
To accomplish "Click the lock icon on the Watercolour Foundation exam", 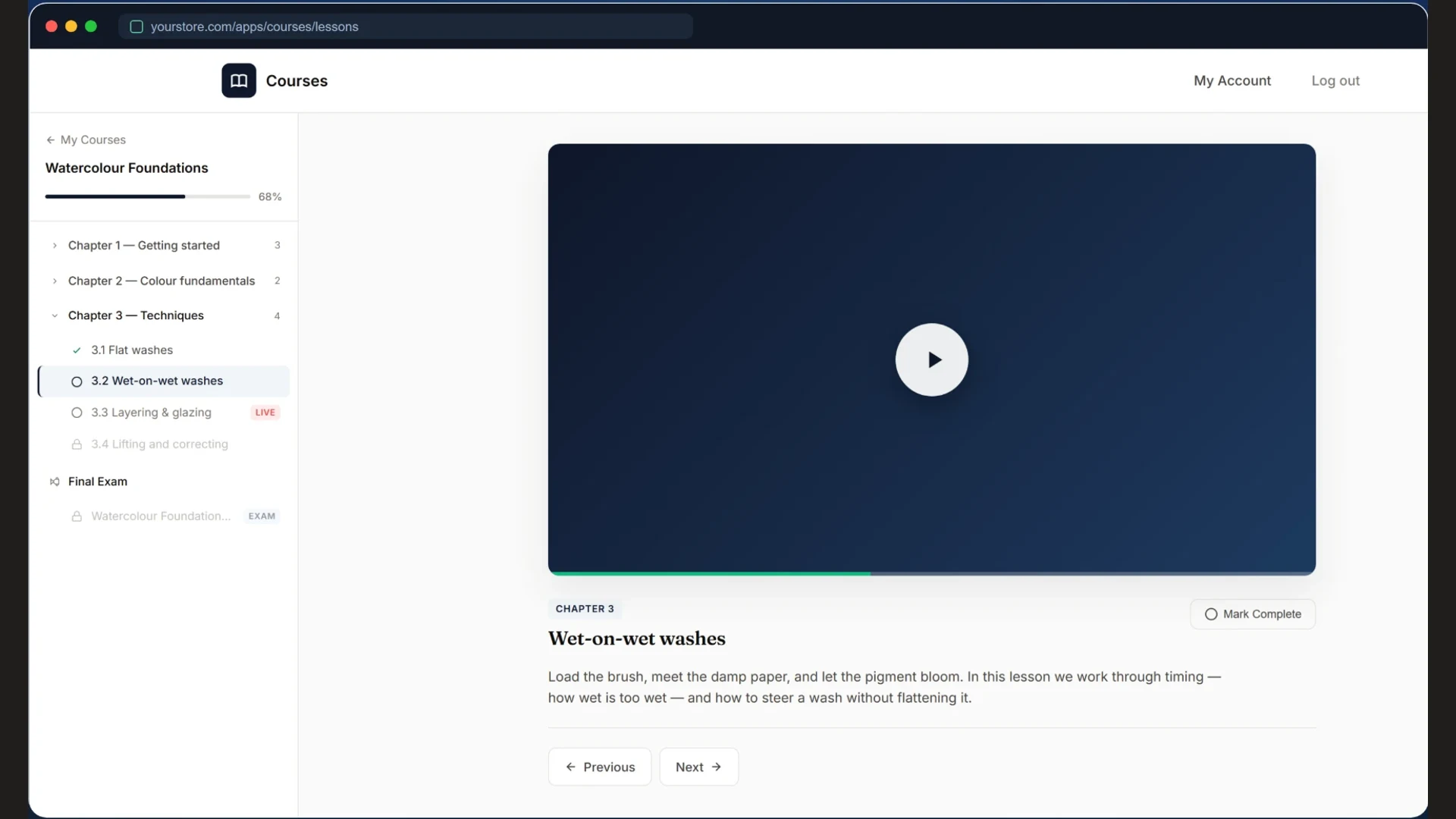I will click(77, 516).
